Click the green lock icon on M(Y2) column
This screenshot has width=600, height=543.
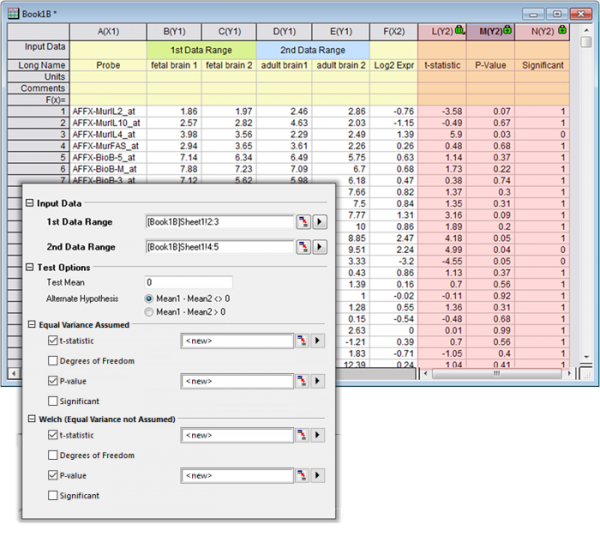[x=507, y=30]
